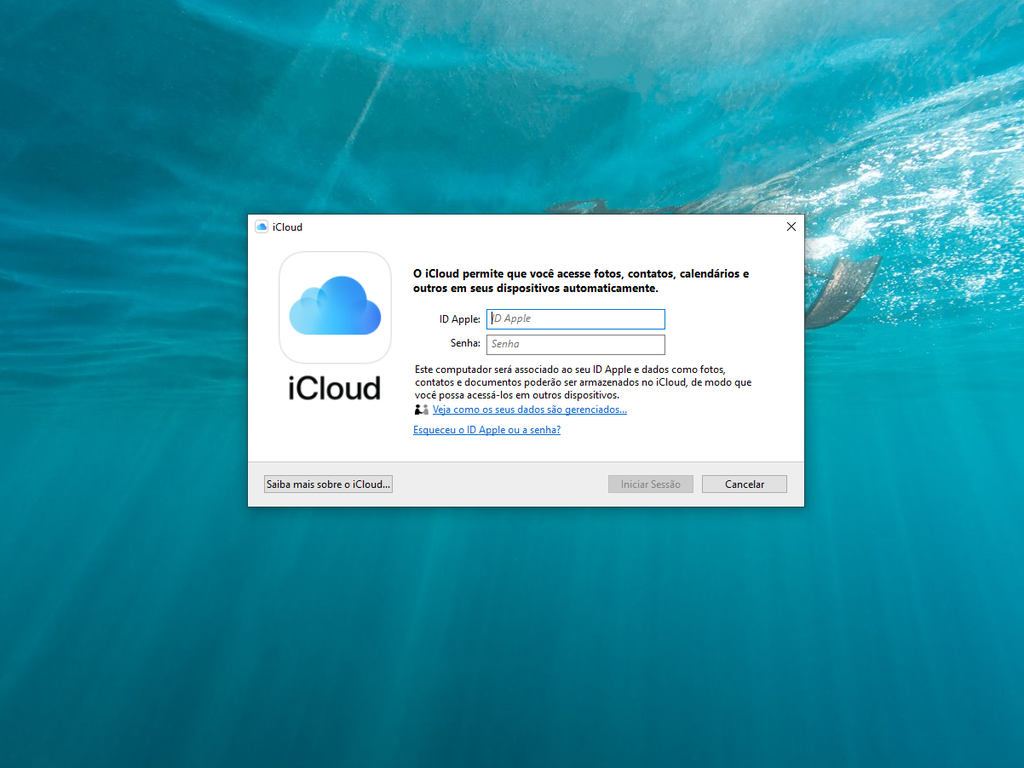Viewport: 1024px width, 768px height.
Task: Click the data privacy people icon
Action: (x=421, y=409)
